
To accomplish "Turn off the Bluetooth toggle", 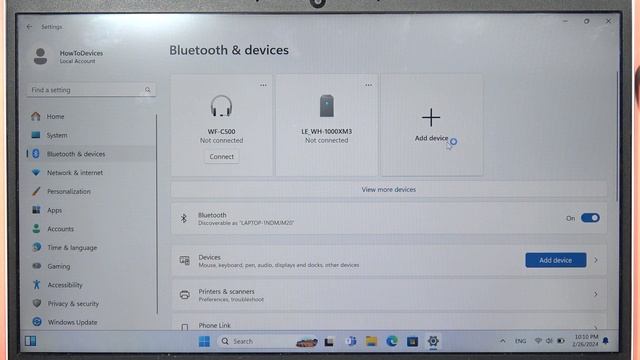I will click(x=590, y=218).
